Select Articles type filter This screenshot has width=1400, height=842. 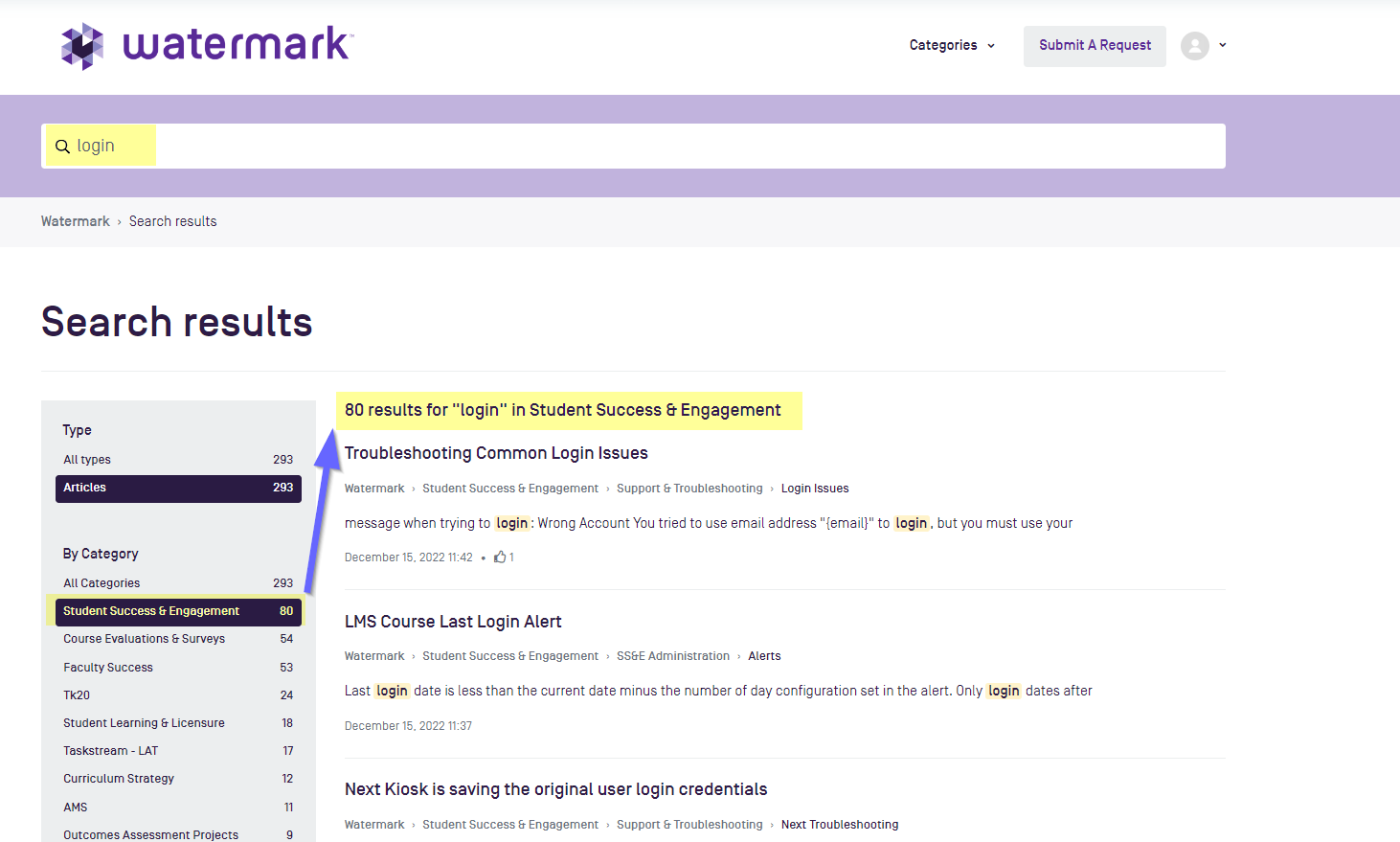pos(178,489)
